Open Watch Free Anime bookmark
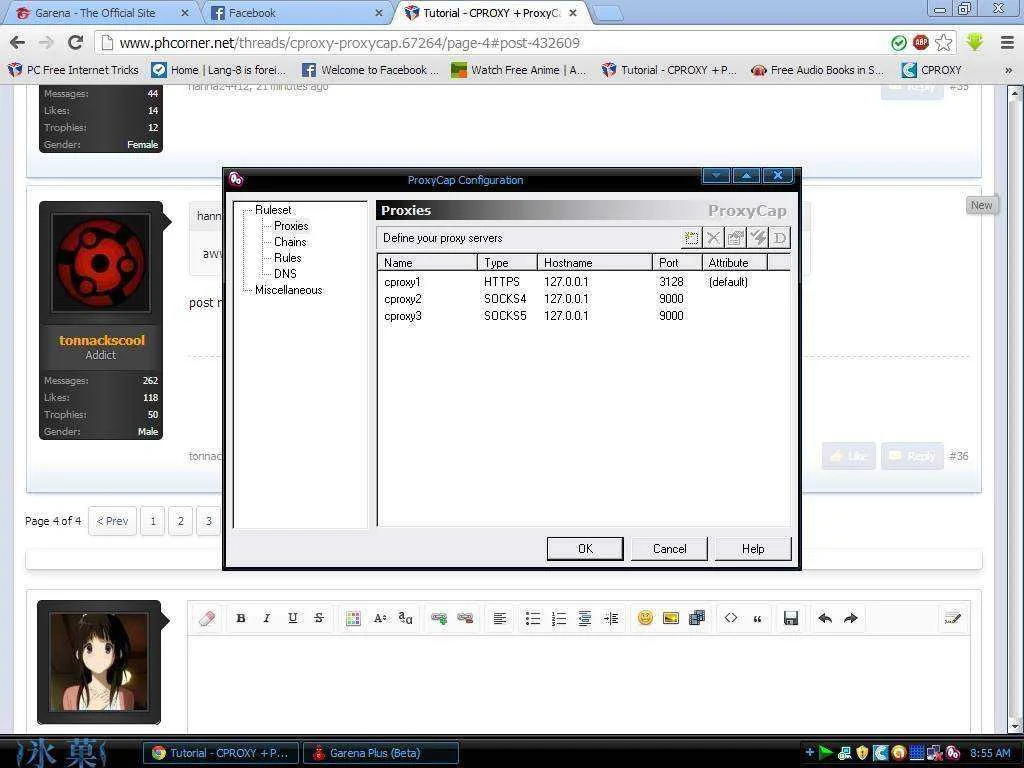 (519, 70)
